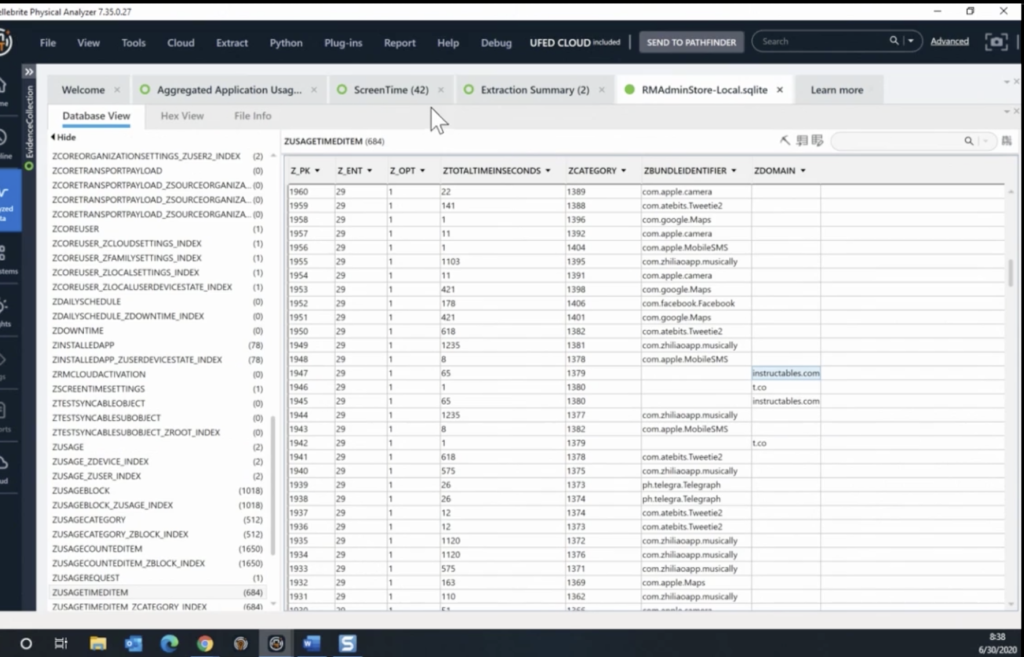
Task: Open the File menu
Action: tap(48, 42)
